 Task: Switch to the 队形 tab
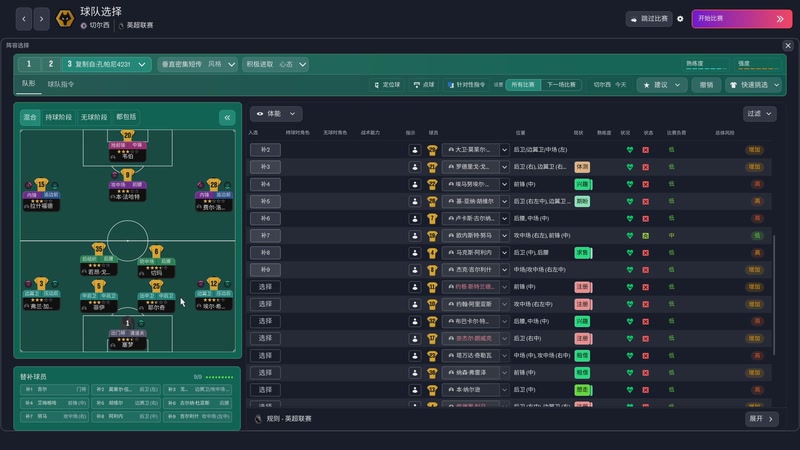coord(29,84)
